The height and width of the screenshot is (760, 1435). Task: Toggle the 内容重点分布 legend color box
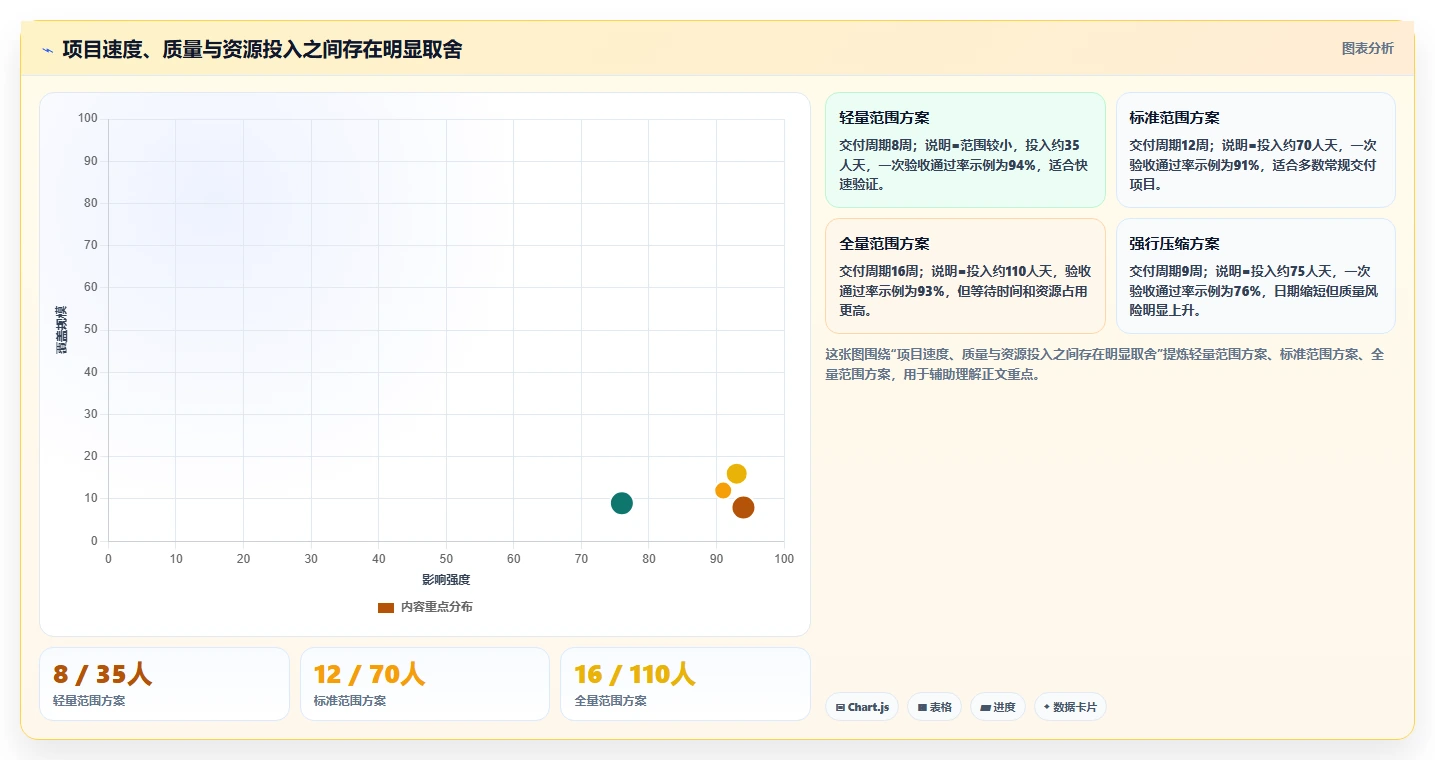(386, 607)
